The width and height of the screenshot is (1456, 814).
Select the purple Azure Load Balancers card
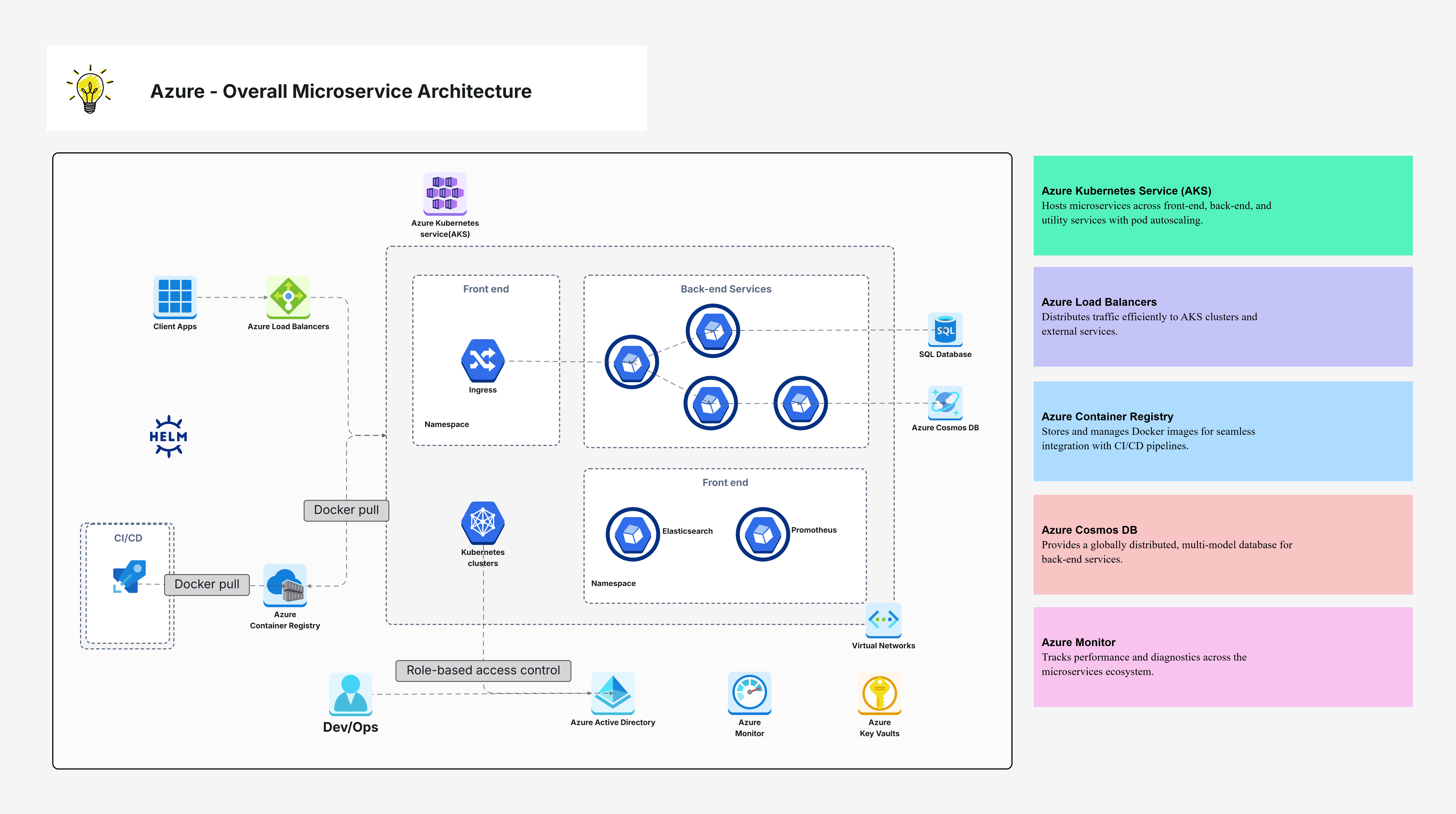[1223, 317]
